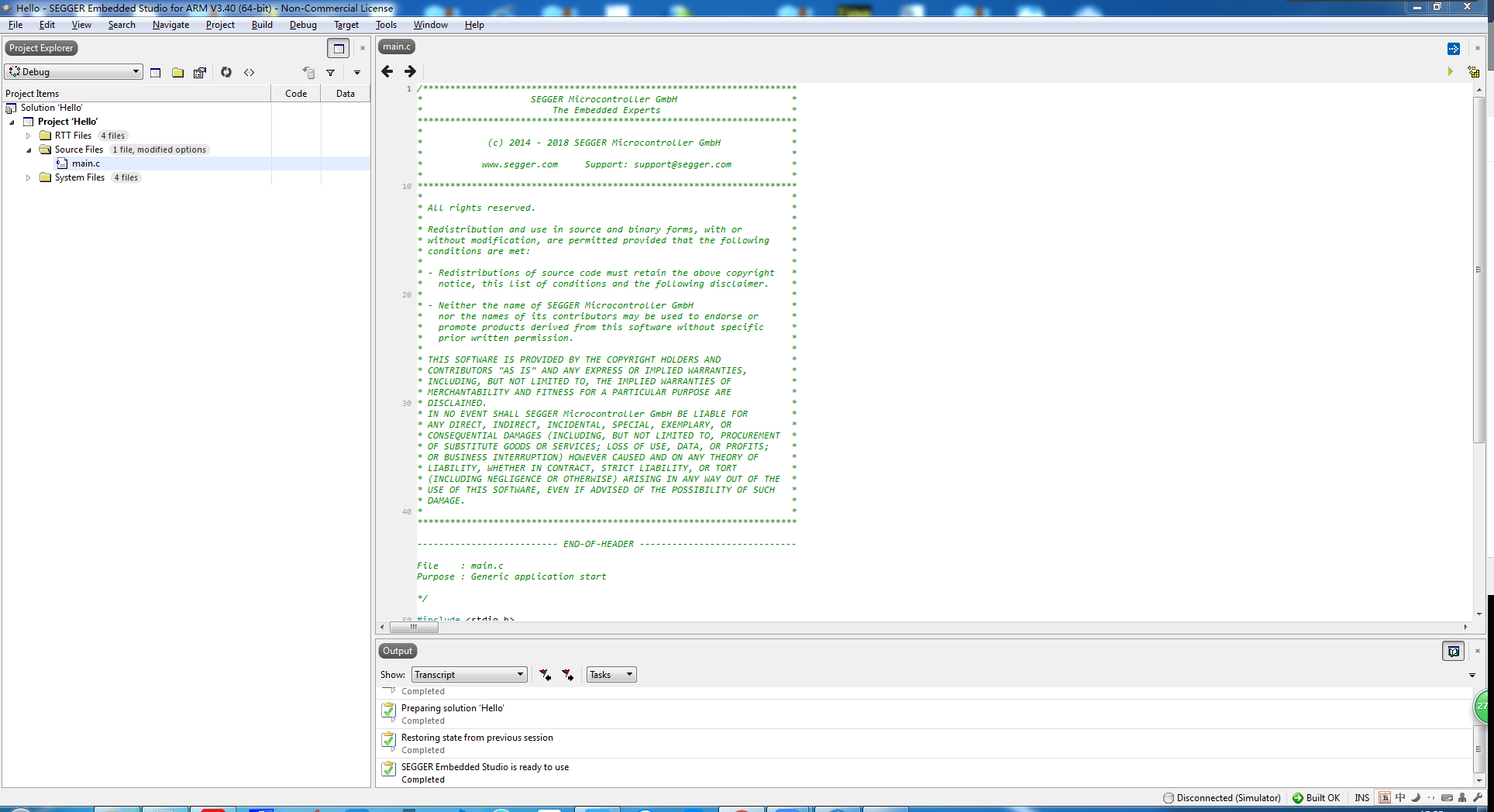Click the New Folder icon in Project Explorer
This screenshot has width=1494, height=812.
tap(177, 72)
